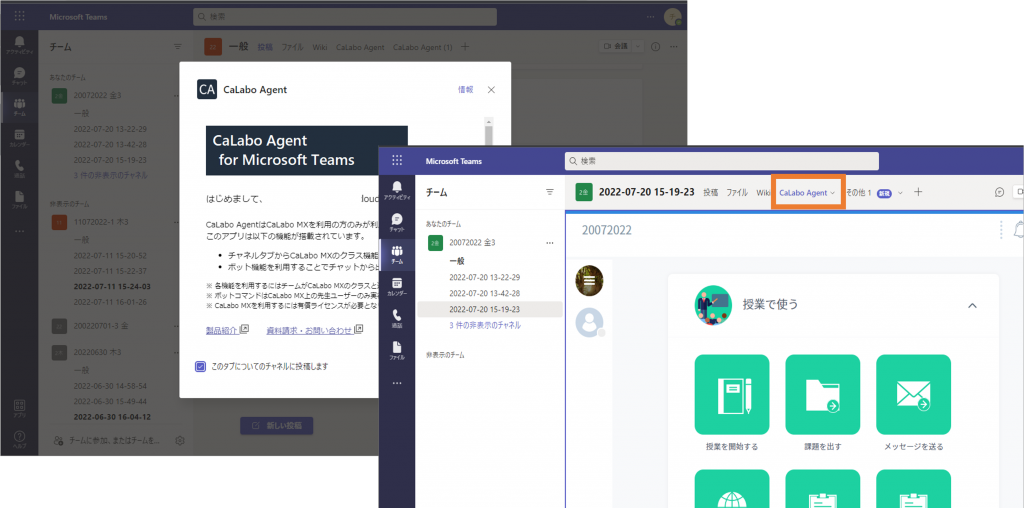Click filter icon beside チーム in back window
The width and height of the screenshot is (1024, 508).
point(178,46)
